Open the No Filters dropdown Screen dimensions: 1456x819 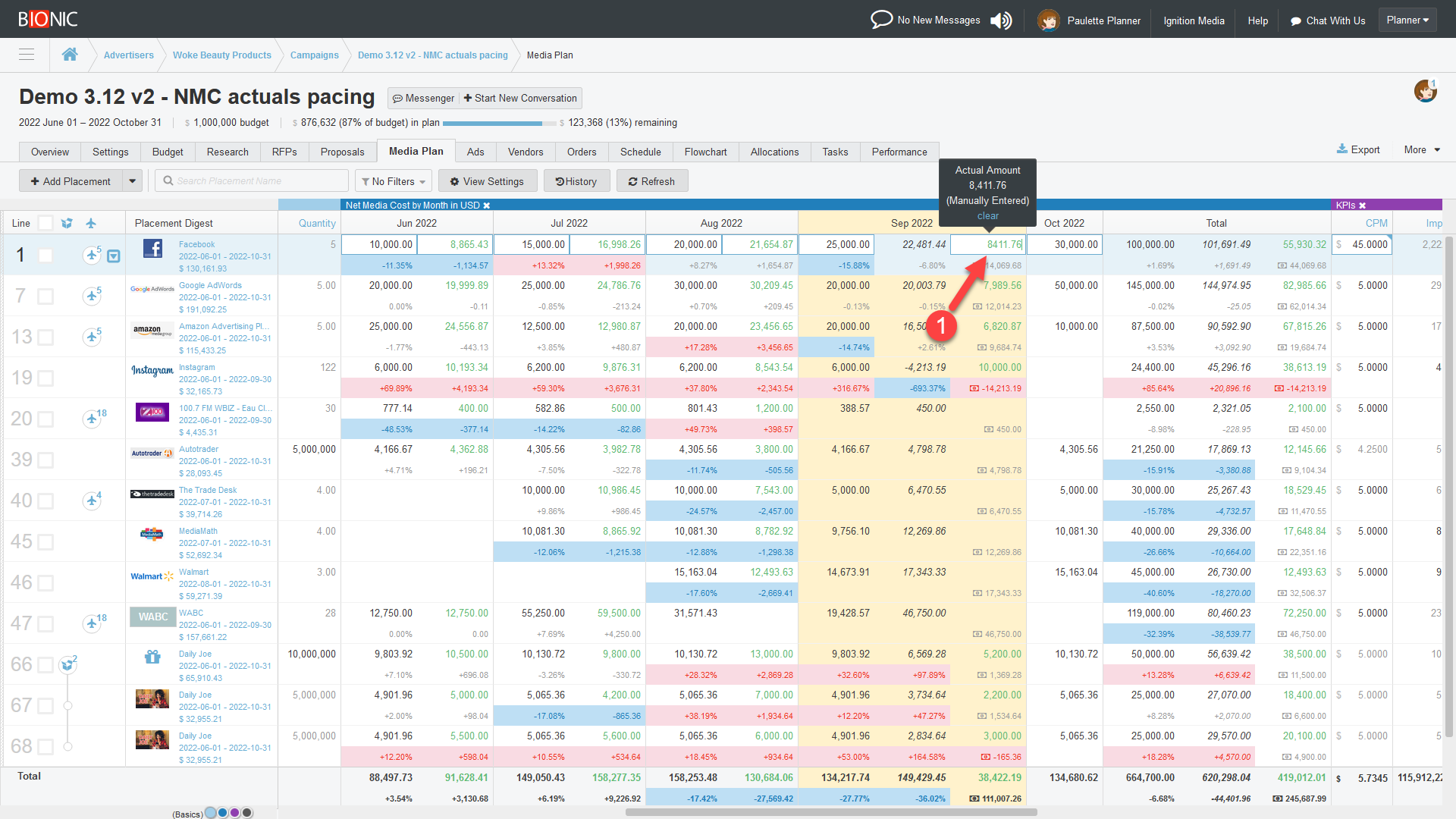click(x=394, y=181)
